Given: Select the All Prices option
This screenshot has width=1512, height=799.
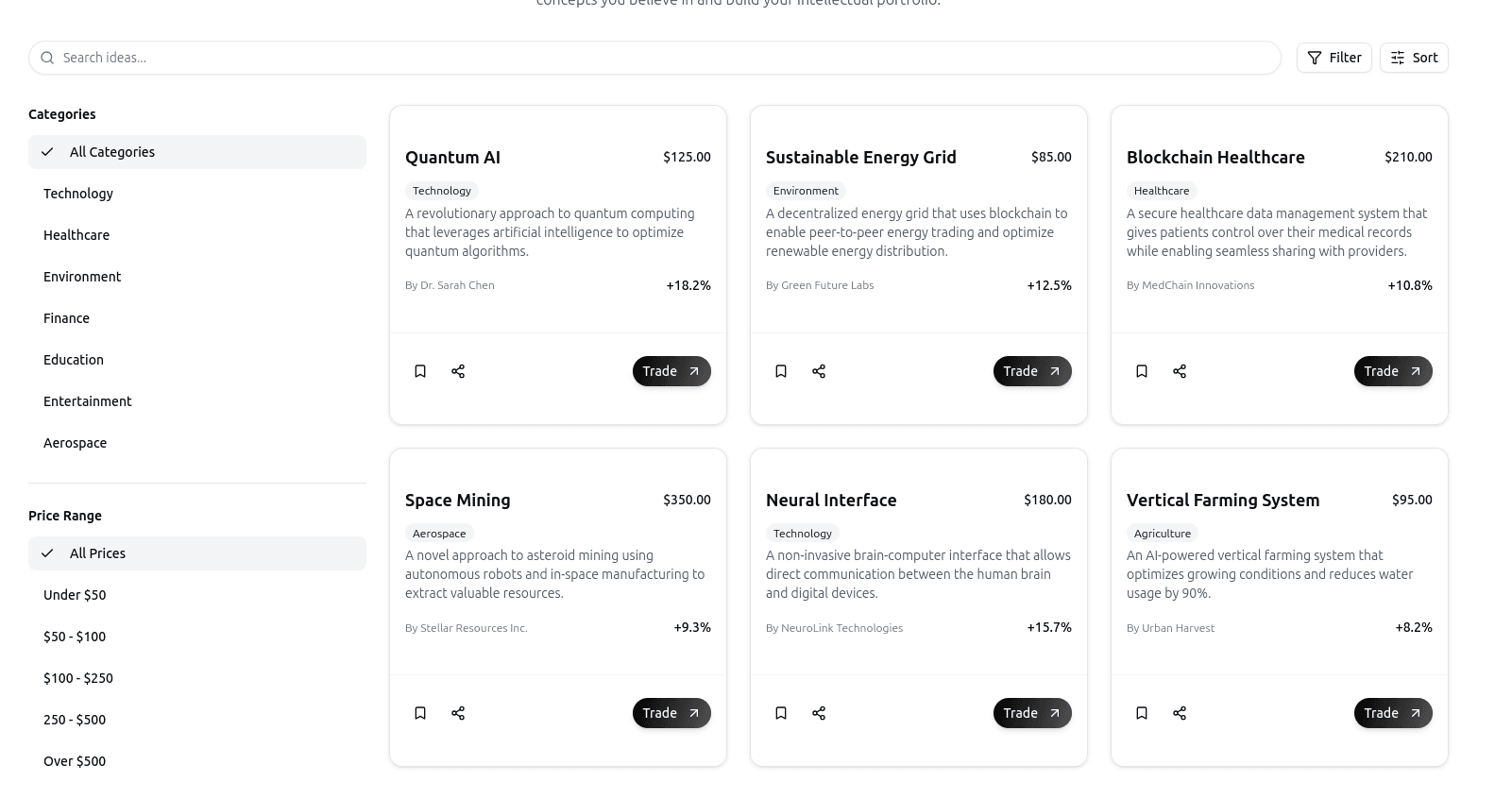Looking at the screenshot, I should coord(197,553).
